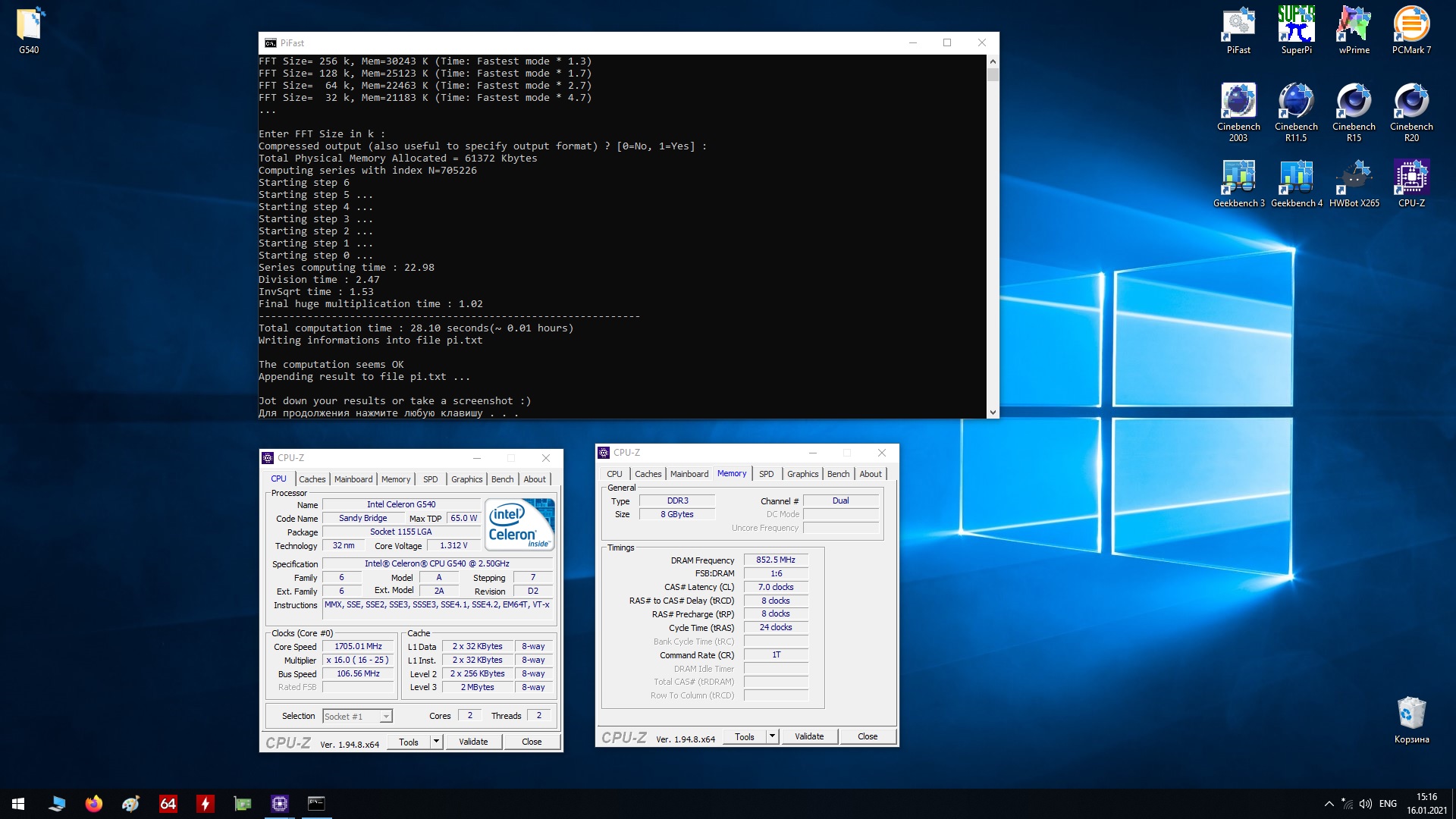Open the volume control in system tray
Image resolution: width=1456 pixels, height=819 pixels.
pyautogui.click(x=1365, y=804)
